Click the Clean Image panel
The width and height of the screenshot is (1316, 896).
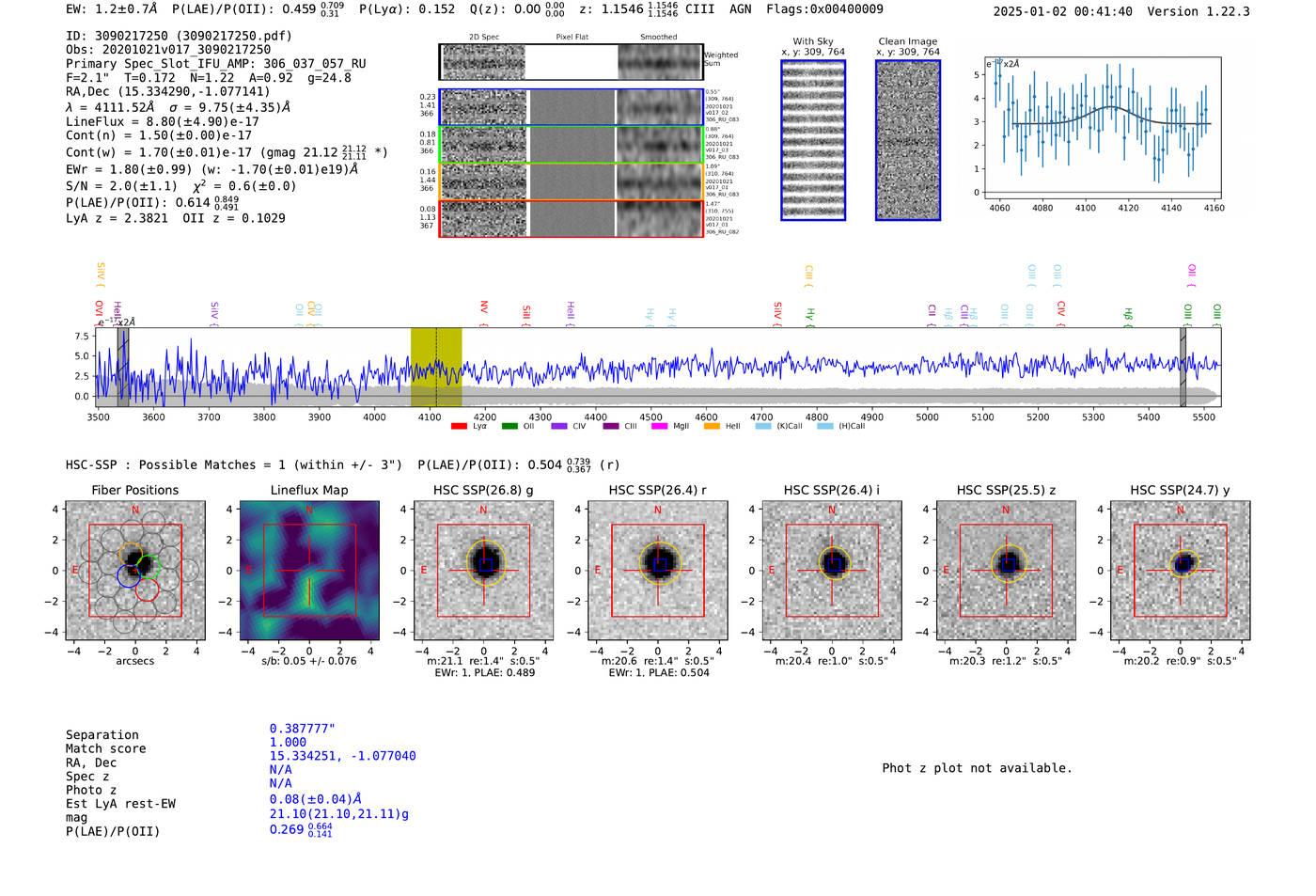tap(908, 140)
